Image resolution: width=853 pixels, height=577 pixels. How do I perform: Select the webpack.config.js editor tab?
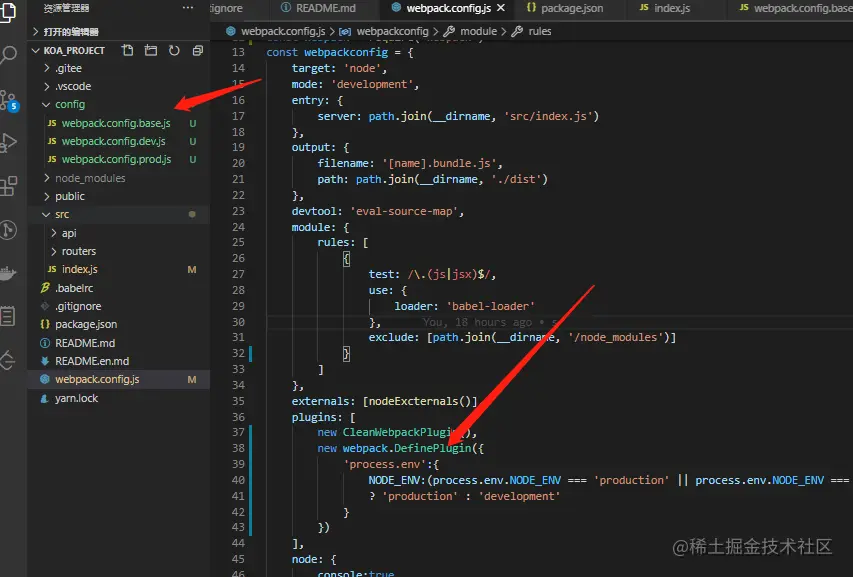click(448, 8)
